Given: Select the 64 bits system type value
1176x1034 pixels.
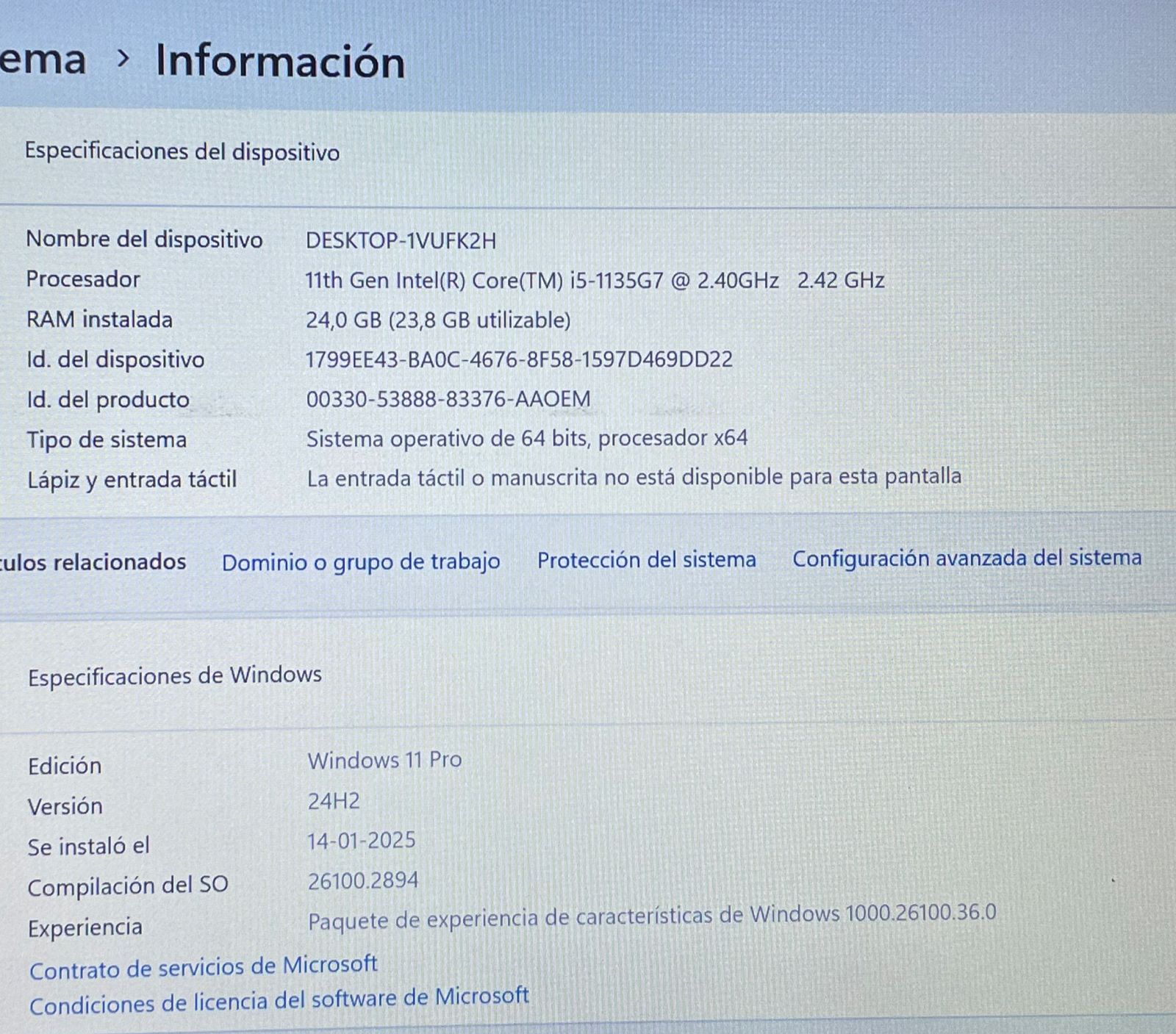Looking at the screenshot, I should coord(527,439).
